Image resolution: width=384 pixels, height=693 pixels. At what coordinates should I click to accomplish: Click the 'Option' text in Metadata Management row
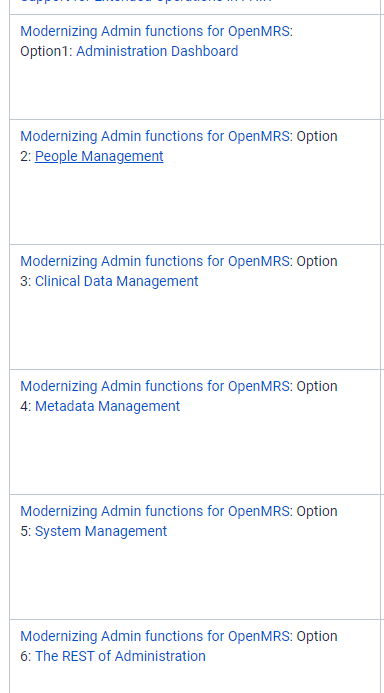317,386
